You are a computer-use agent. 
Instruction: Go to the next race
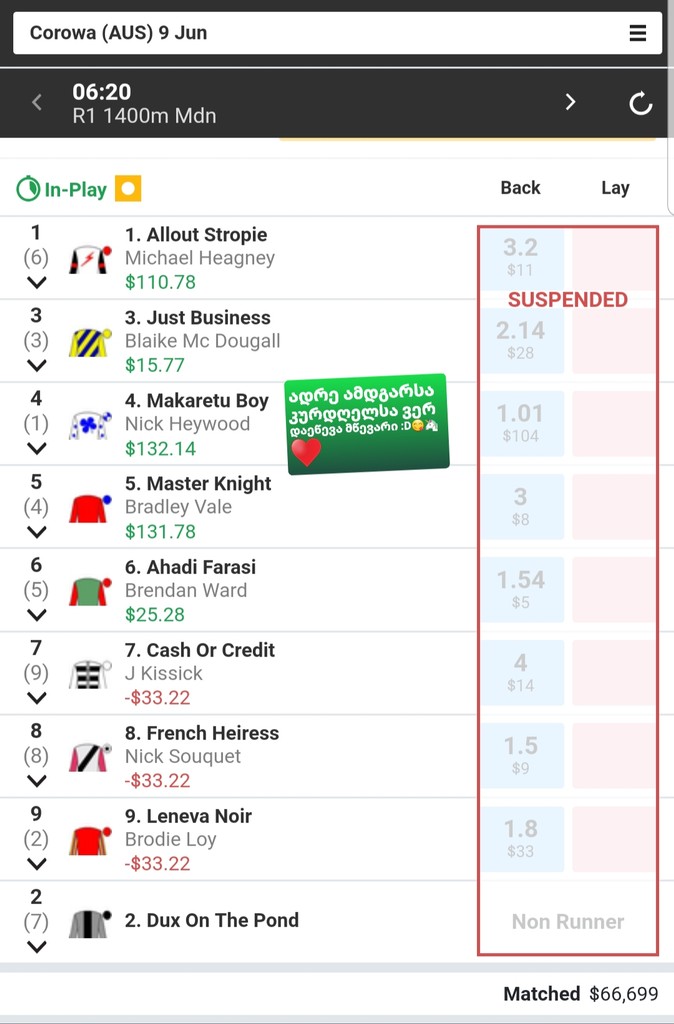(x=570, y=102)
